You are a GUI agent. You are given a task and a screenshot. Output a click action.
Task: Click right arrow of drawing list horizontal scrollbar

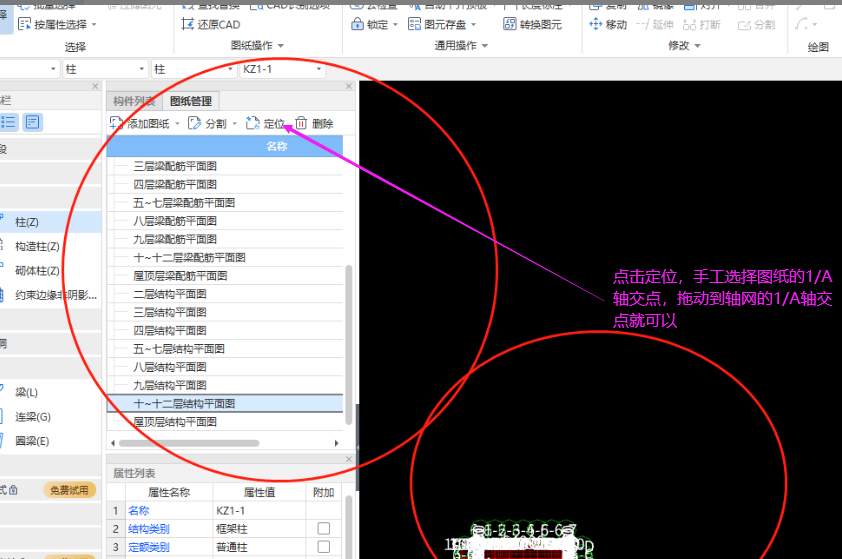[x=337, y=444]
